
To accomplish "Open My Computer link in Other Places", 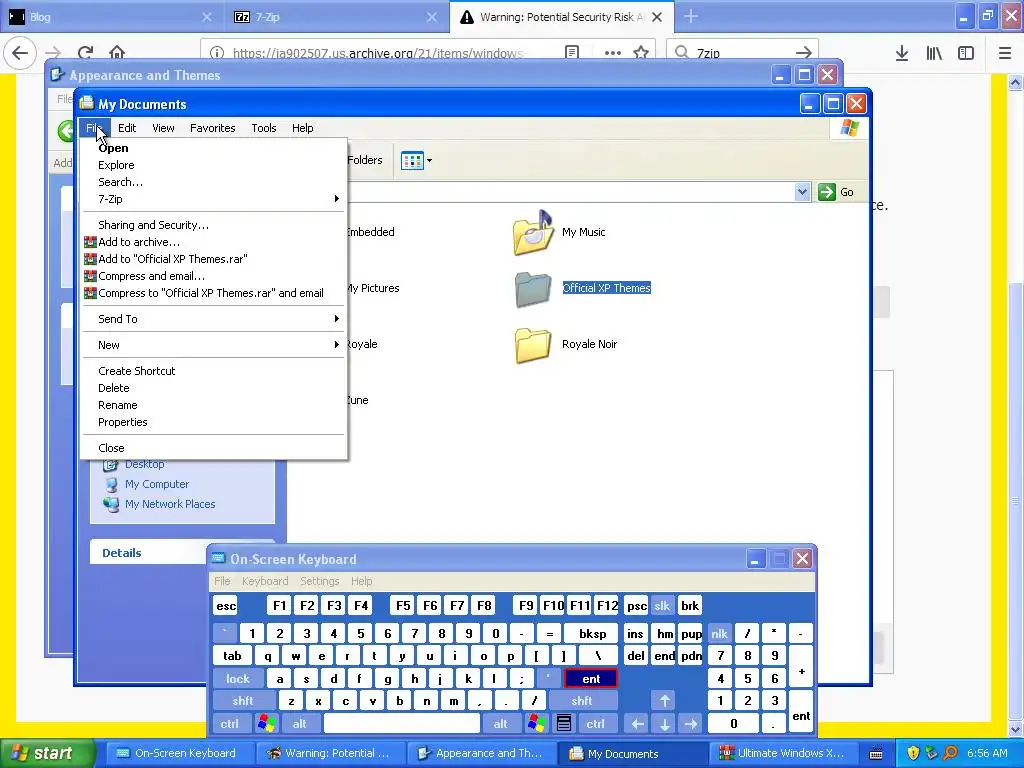I will tap(157, 485).
